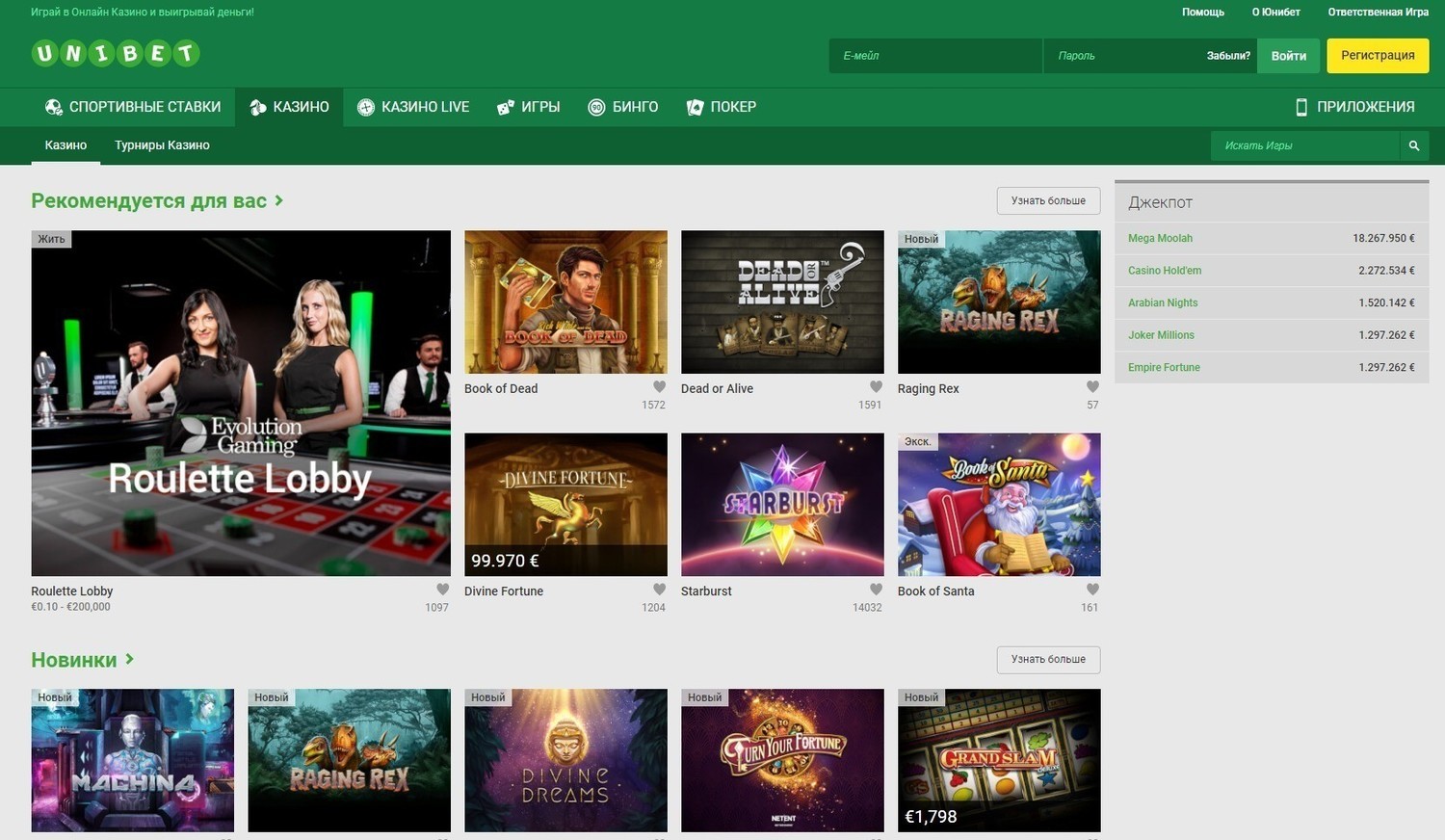1445x840 pixels.
Task: Expand Рекомендуется для вас via its arrow
Action: (278, 200)
